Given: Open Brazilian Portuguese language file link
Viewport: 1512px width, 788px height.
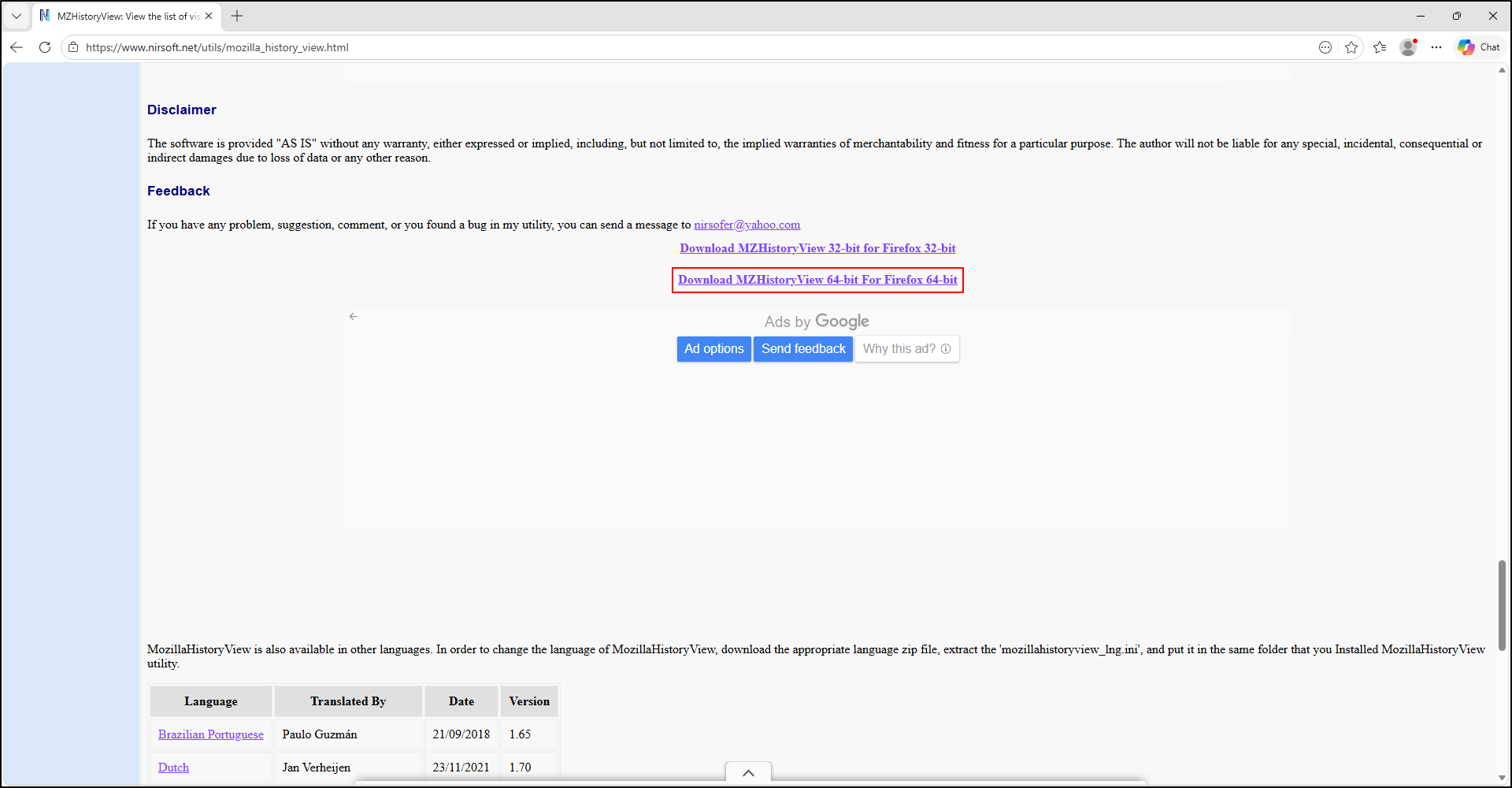Looking at the screenshot, I should 211,734.
